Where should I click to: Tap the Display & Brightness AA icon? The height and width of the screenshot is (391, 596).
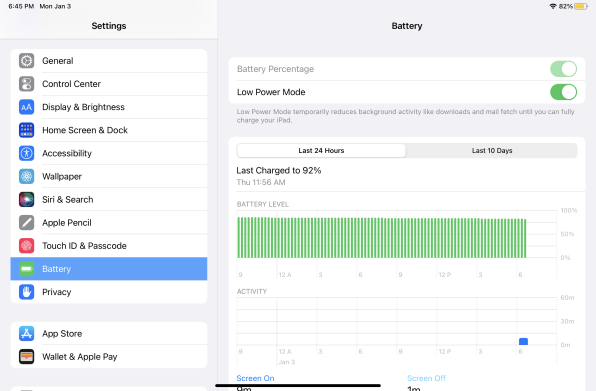pyautogui.click(x=27, y=107)
